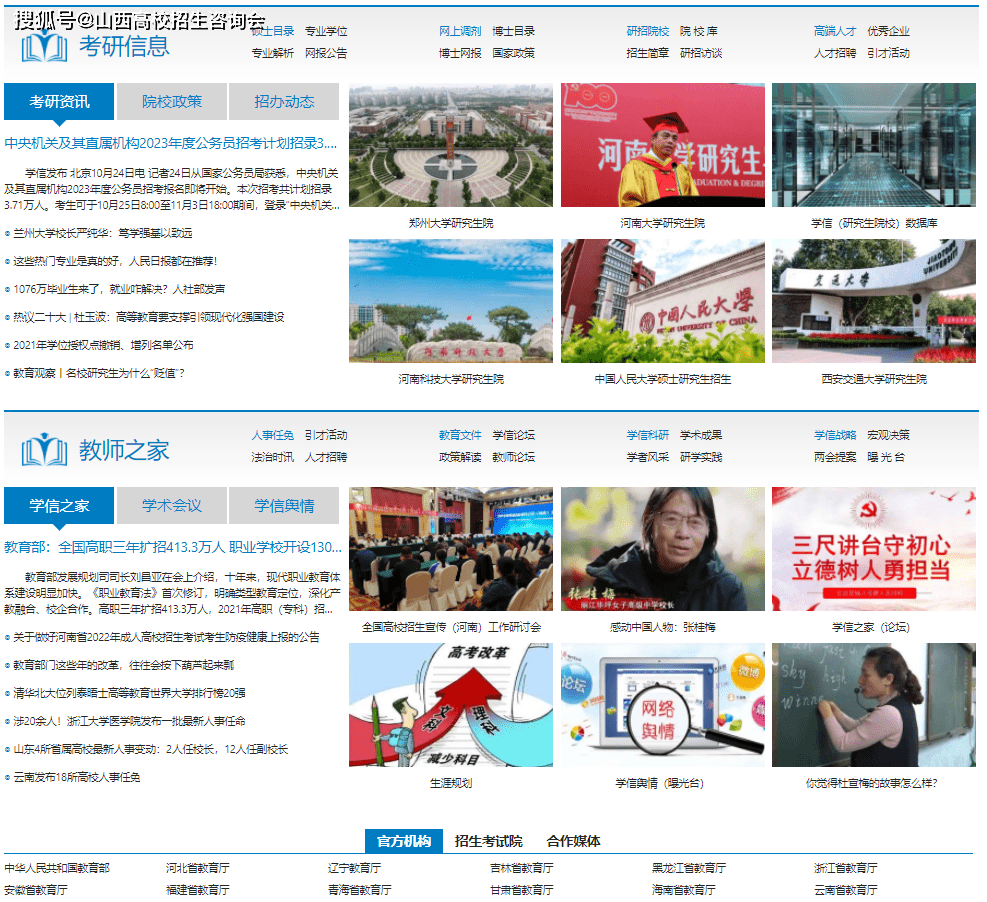Open the 全国高校招生宣传 conference thumbnail
This screenshot has width=987, height=902.
[x=451, y=549]
